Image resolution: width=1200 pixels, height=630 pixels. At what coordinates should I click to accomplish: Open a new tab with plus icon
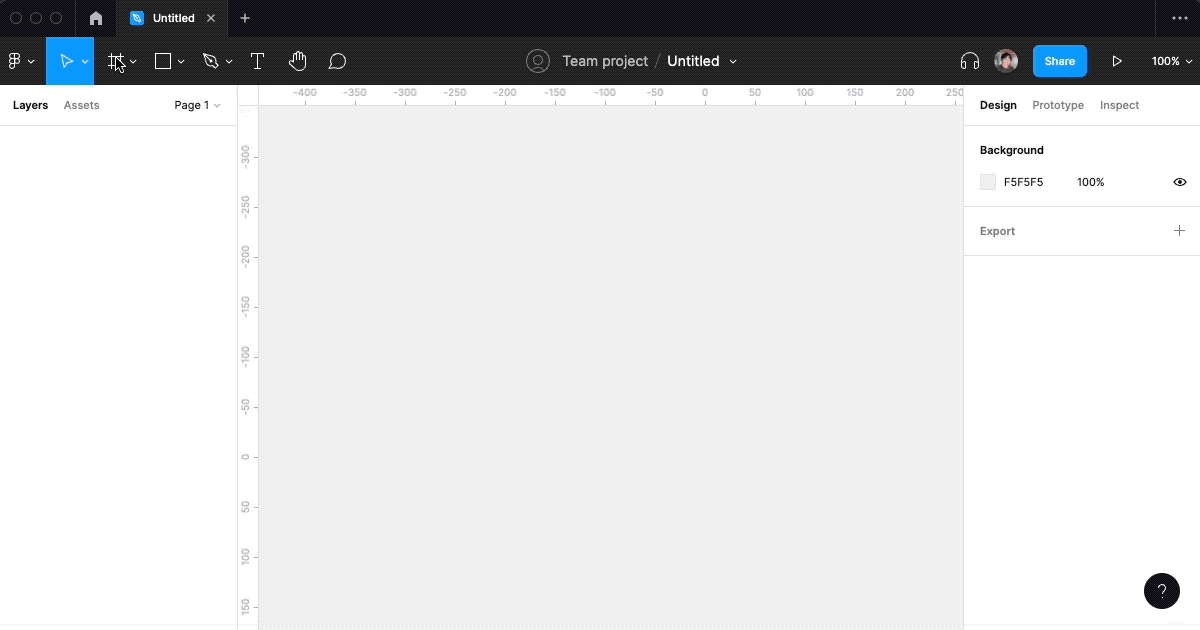[245, 18]
